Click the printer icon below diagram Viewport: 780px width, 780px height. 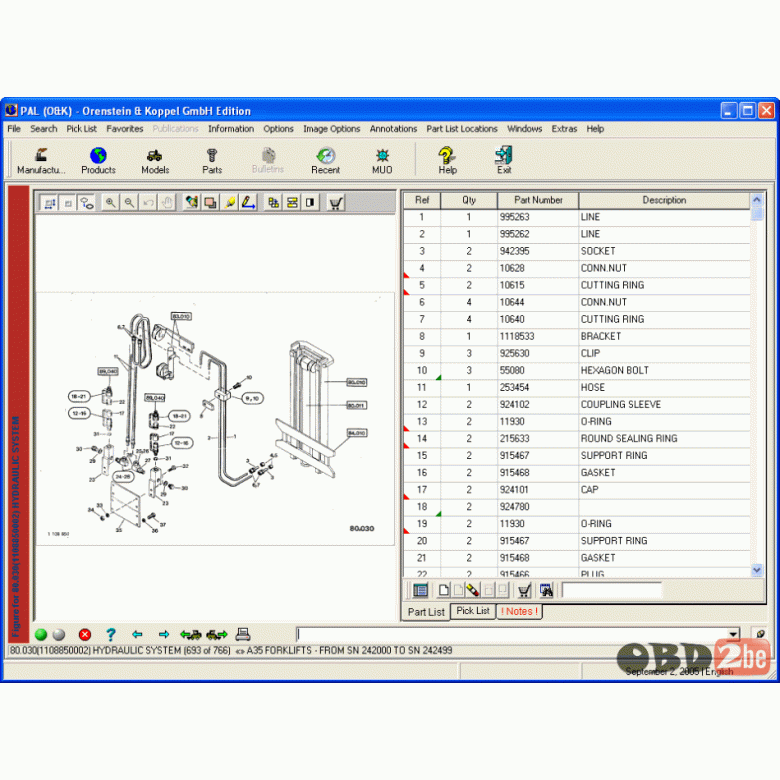pos(242,634)
